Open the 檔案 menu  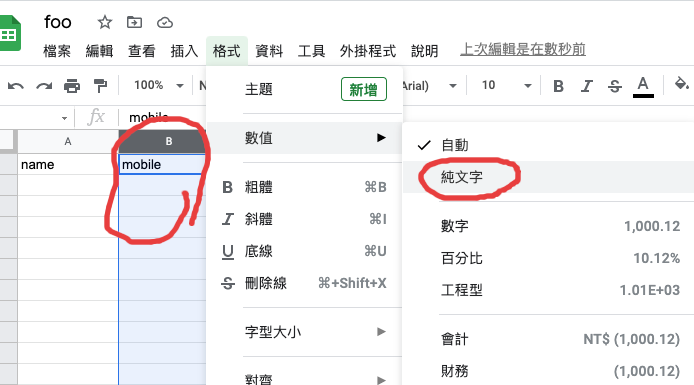click(57, 51)
